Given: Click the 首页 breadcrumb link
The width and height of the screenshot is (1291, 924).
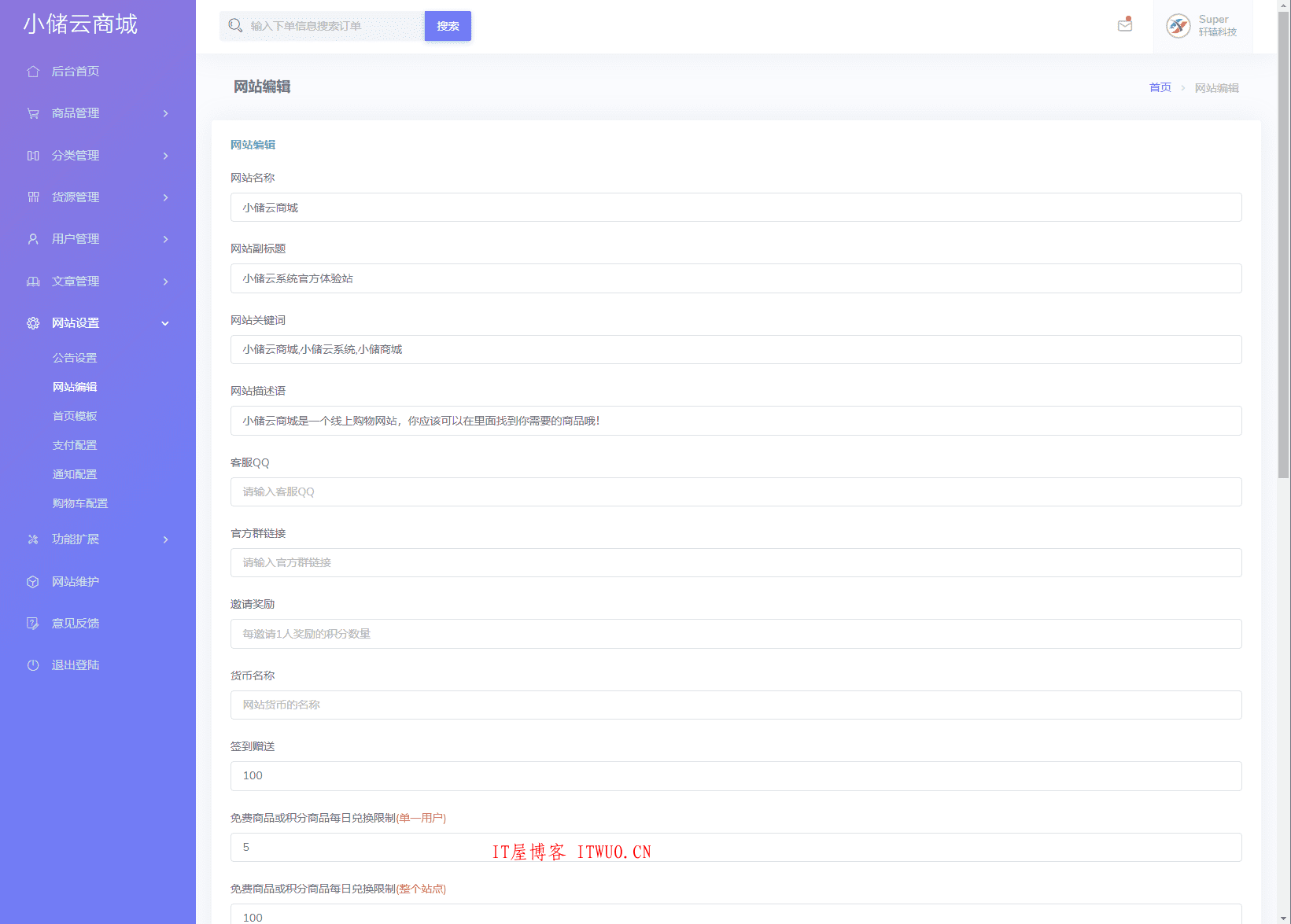Looking at the screenshot, I should pos(1160,87).
